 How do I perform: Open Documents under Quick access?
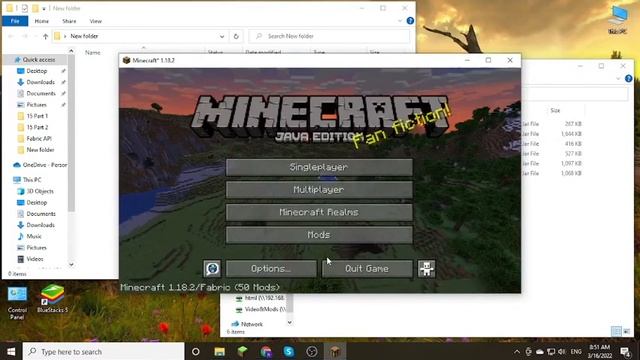(x=41, y=93)
